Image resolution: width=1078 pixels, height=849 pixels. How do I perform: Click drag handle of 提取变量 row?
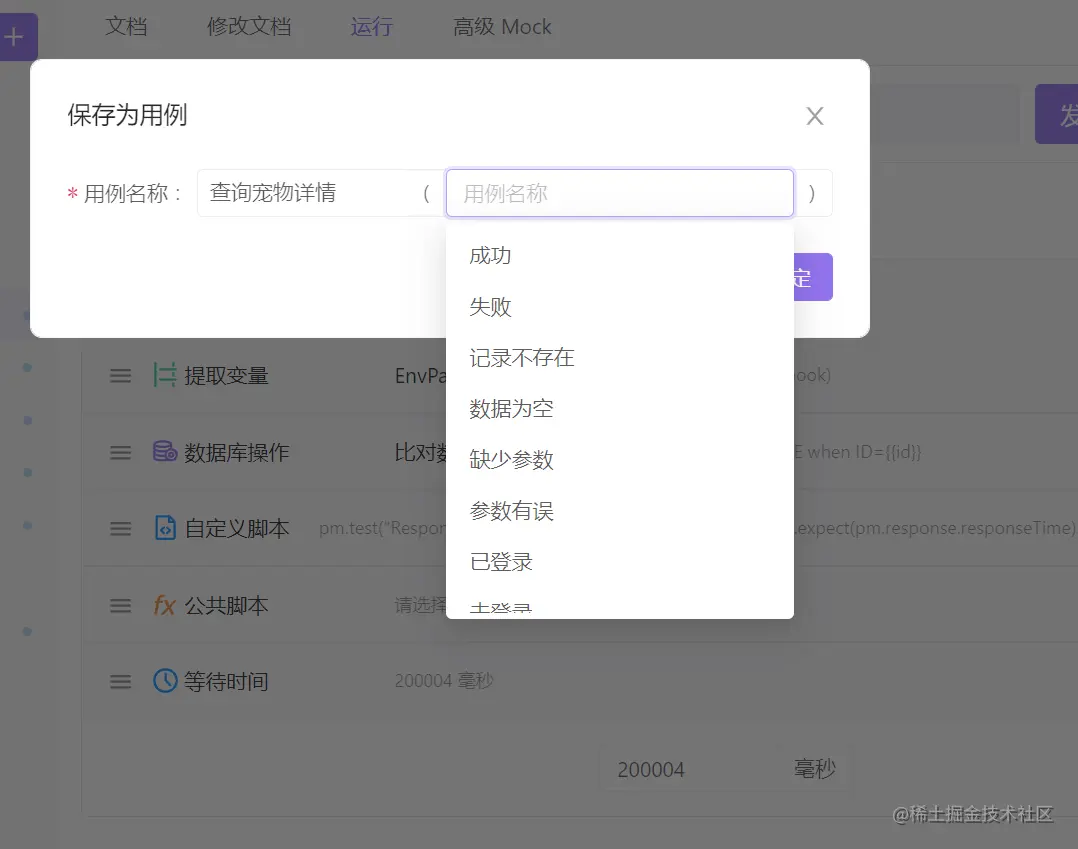pyautogui.click(x=120, y=376)
